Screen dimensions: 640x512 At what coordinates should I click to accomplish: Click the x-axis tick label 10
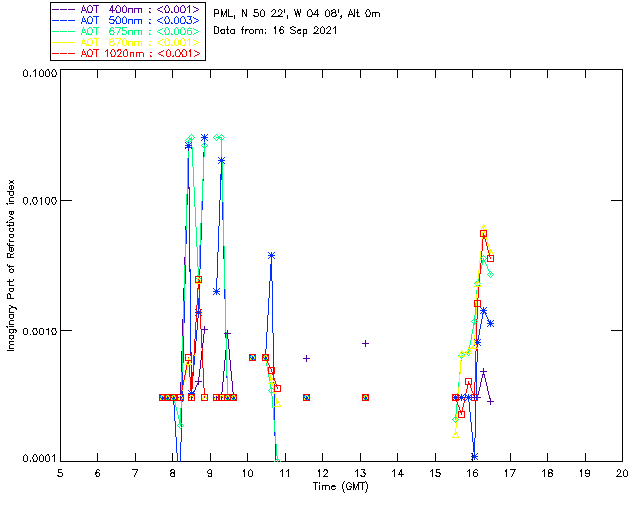(247, 473)
